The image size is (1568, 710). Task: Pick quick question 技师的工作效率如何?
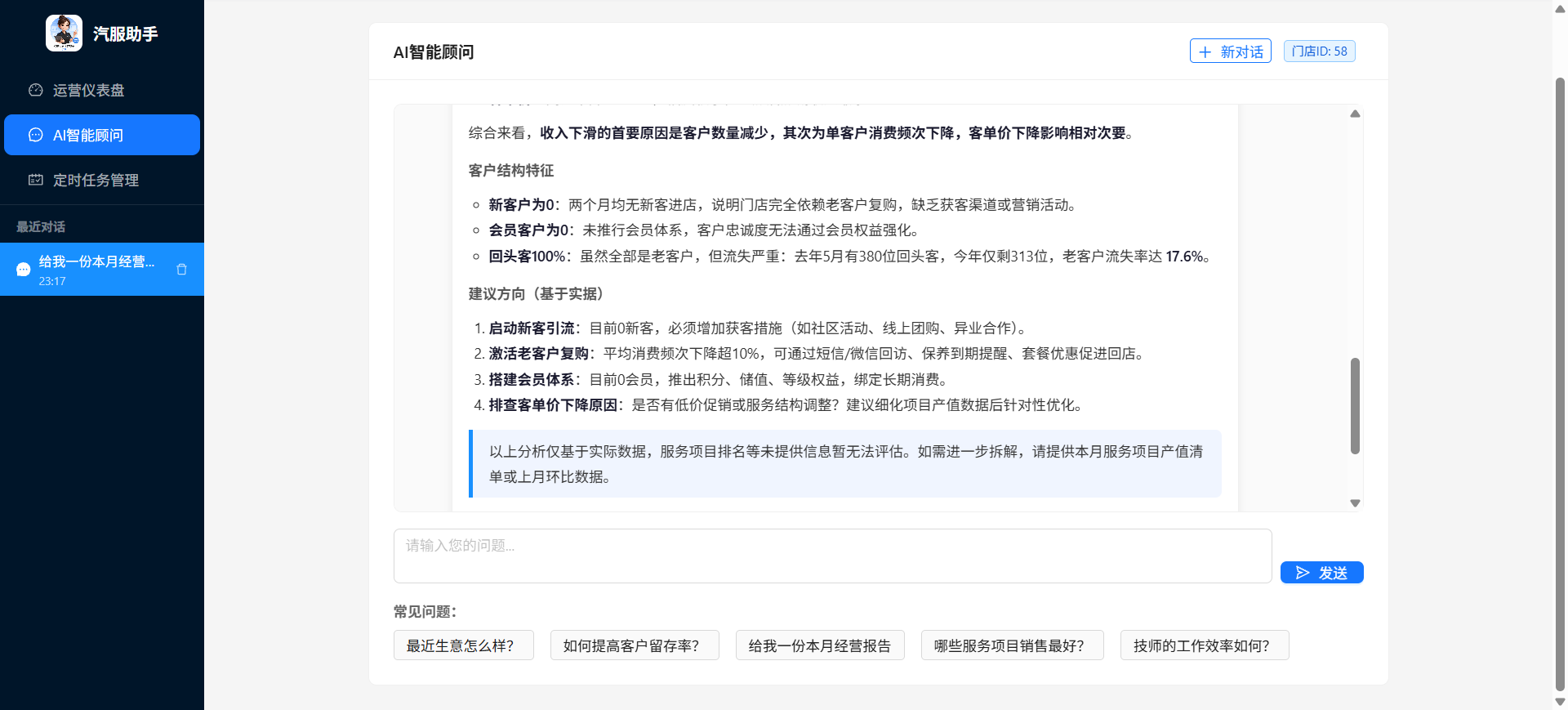point(1205,645)
